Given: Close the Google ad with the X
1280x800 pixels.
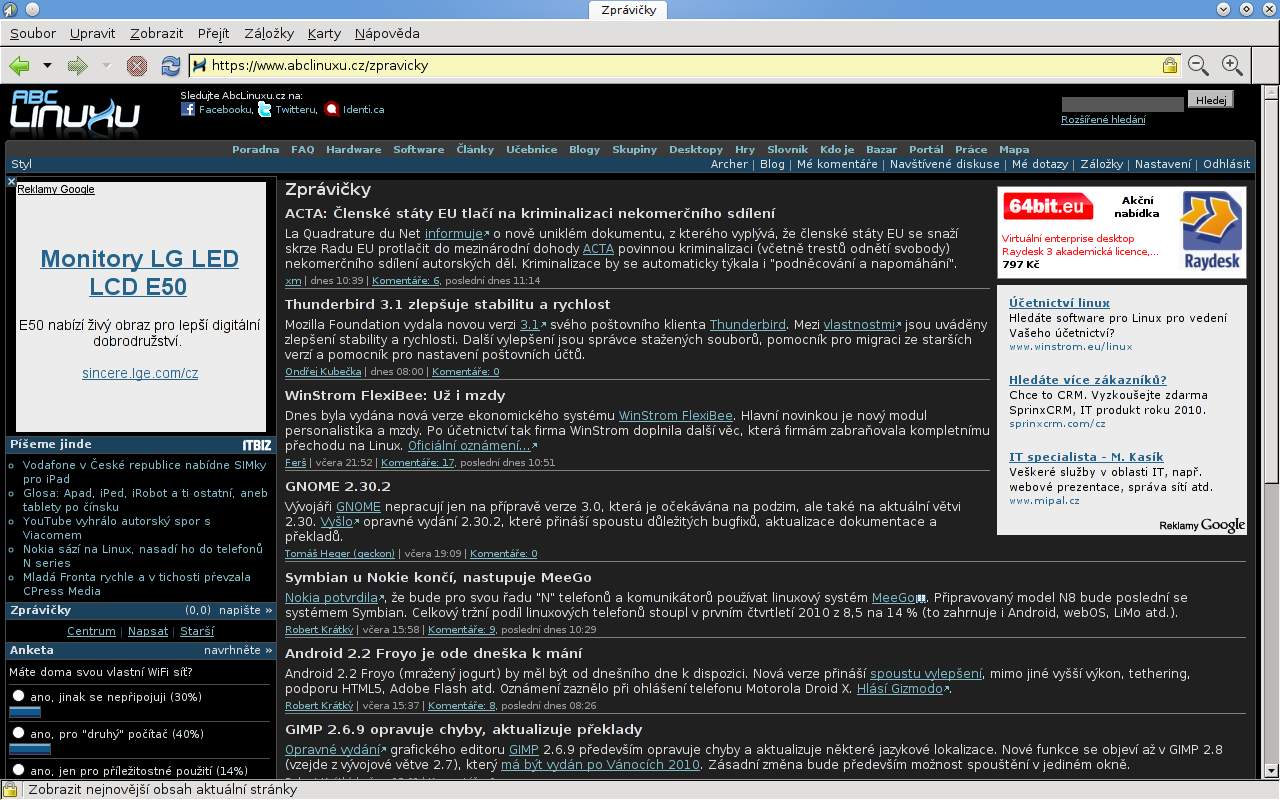Looking at the screenshot, I should (x=11, y=182).
